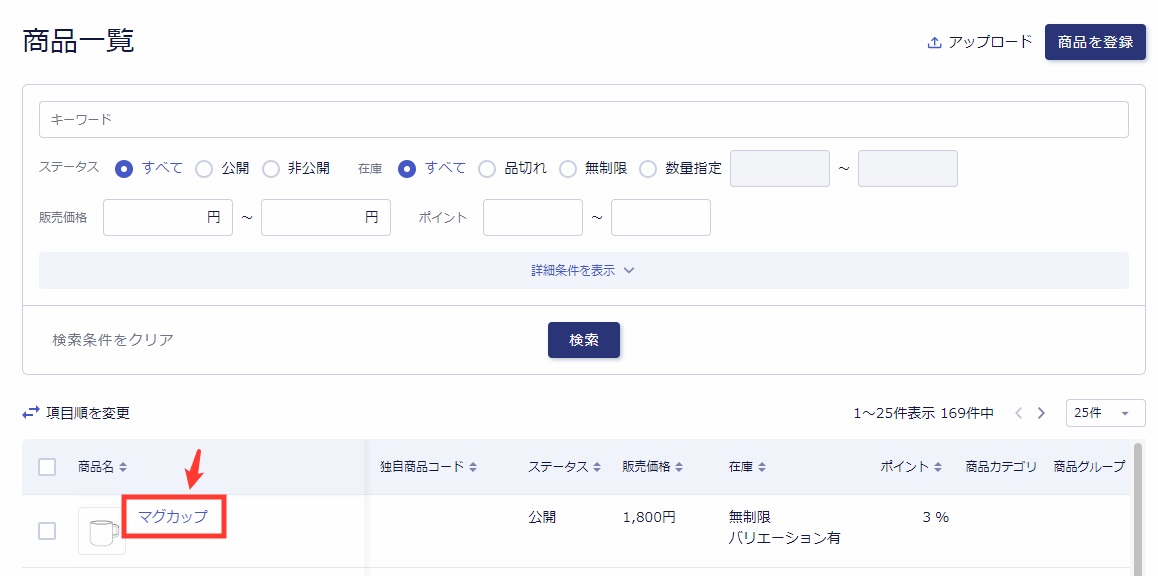The width and height of the screenshot is (1158, 576).
Task: Click the upload arrow icon beside アップロード
Action: coord(934,43)
